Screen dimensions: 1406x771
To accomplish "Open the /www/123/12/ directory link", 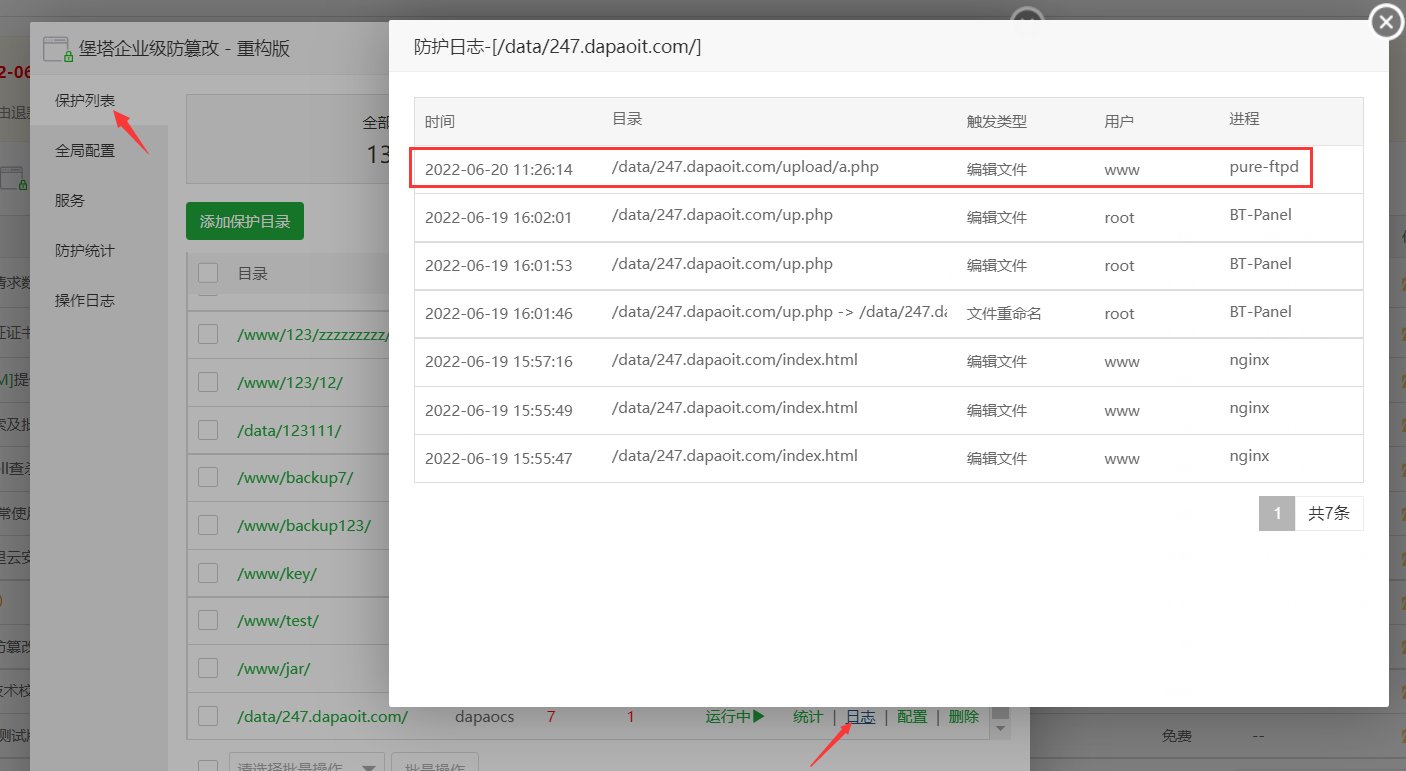I will click(290, 383).
